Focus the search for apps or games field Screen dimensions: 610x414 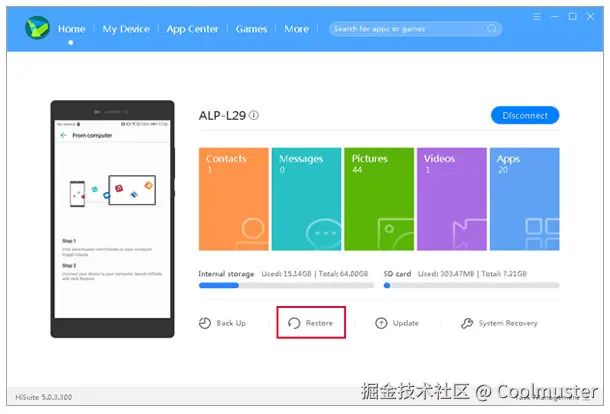pos(415,29)
